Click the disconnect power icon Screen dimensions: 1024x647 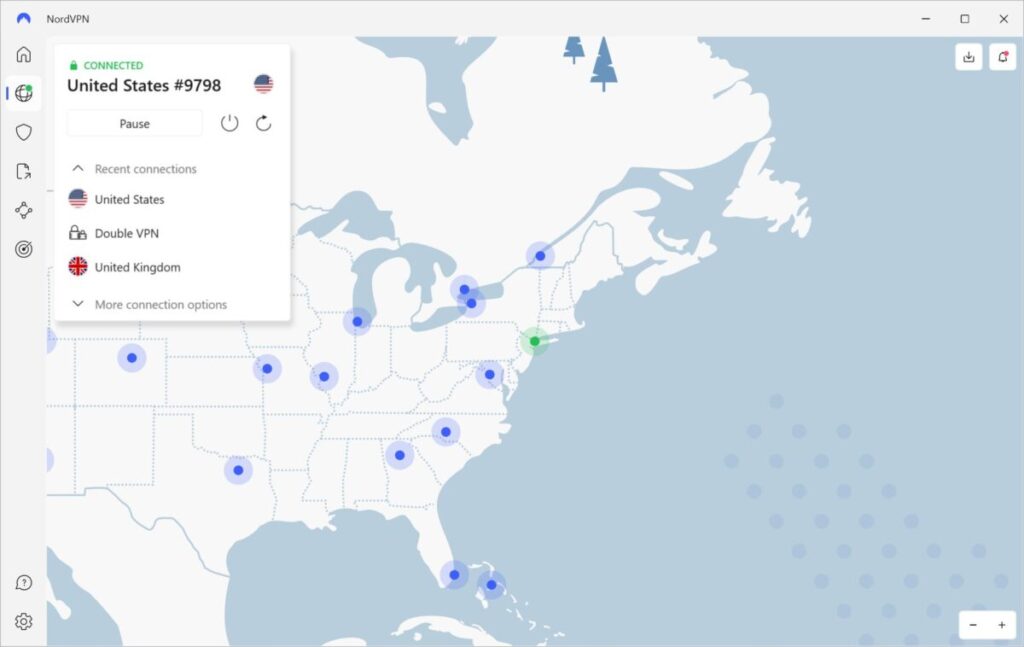(229, 123)
